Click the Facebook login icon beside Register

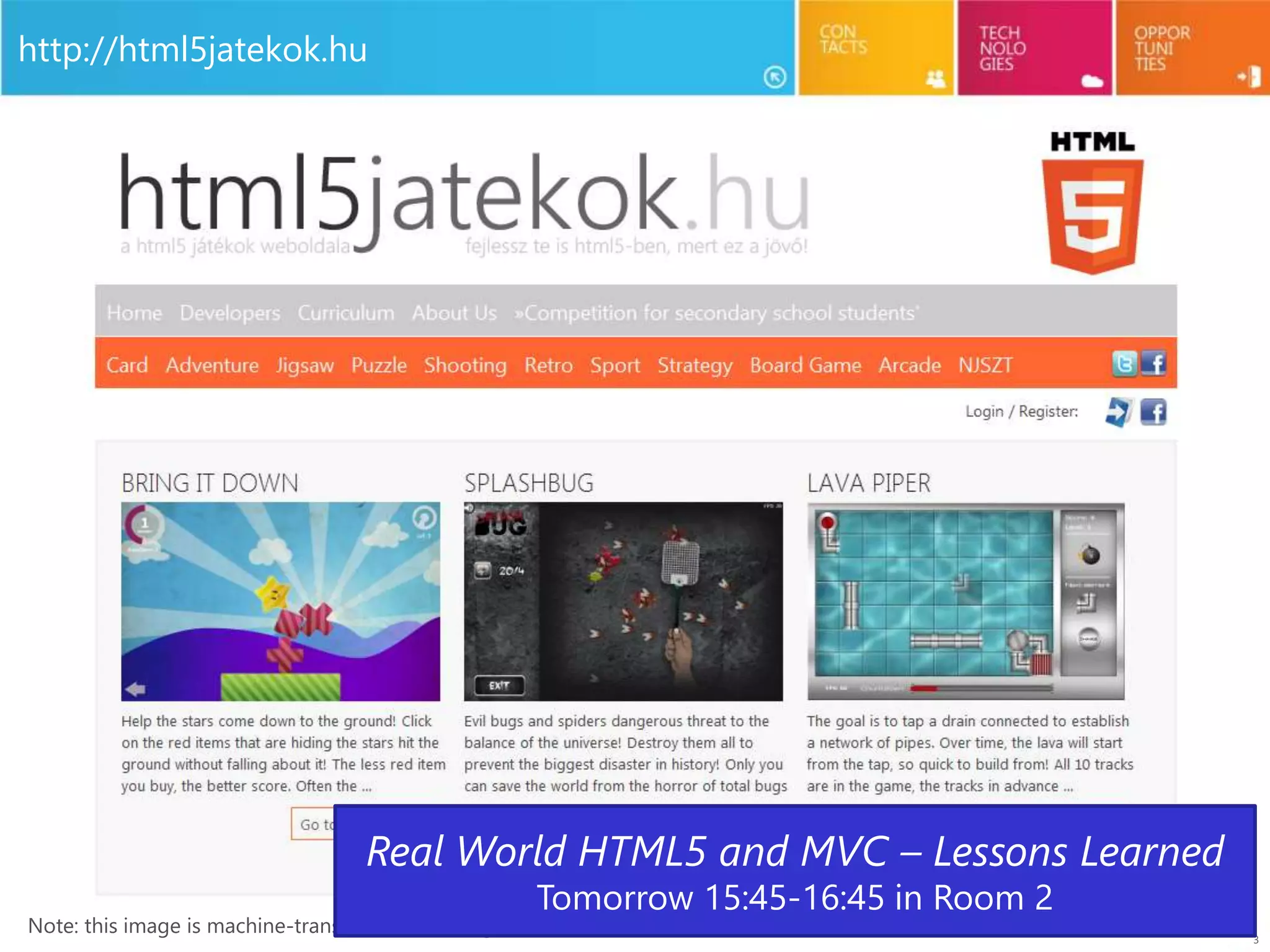1153,412
